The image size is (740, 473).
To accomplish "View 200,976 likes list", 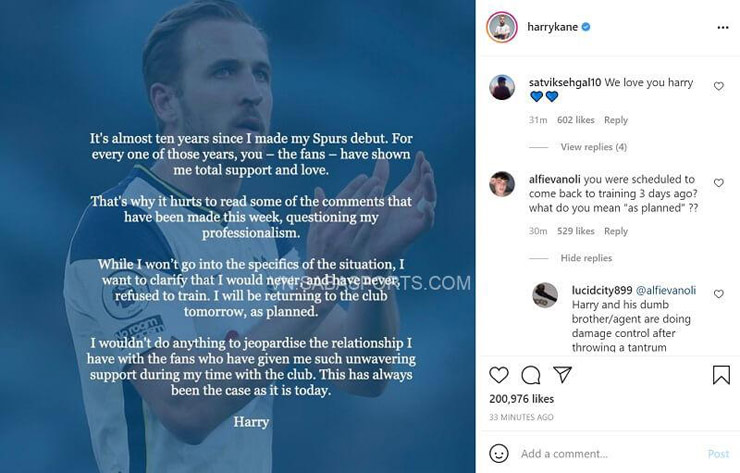I will coord(521,399).
